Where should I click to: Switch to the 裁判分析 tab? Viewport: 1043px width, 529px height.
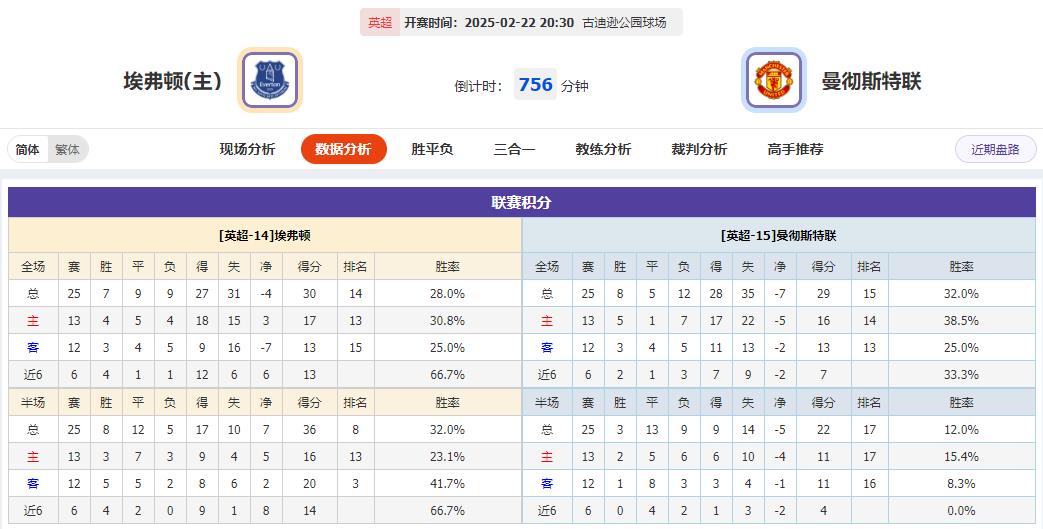[699, 149]
